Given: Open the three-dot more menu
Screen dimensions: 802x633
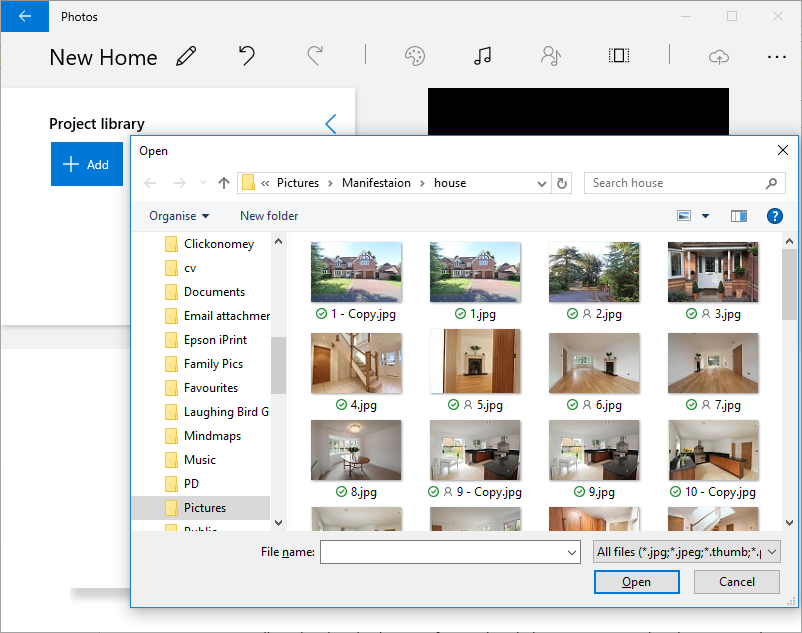Looking at the screenshot, I should point(776,57).
